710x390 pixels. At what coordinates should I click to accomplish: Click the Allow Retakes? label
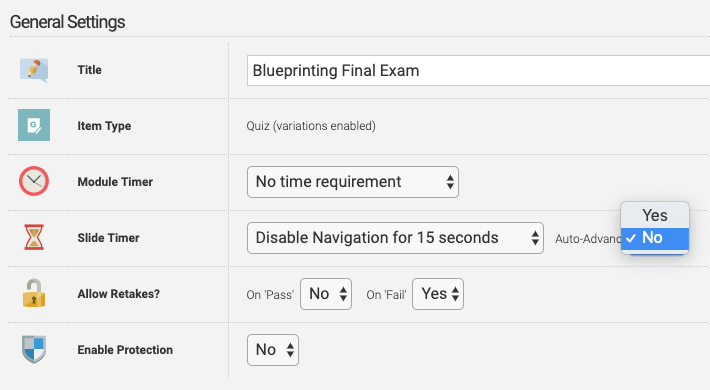tap(119, 294)
